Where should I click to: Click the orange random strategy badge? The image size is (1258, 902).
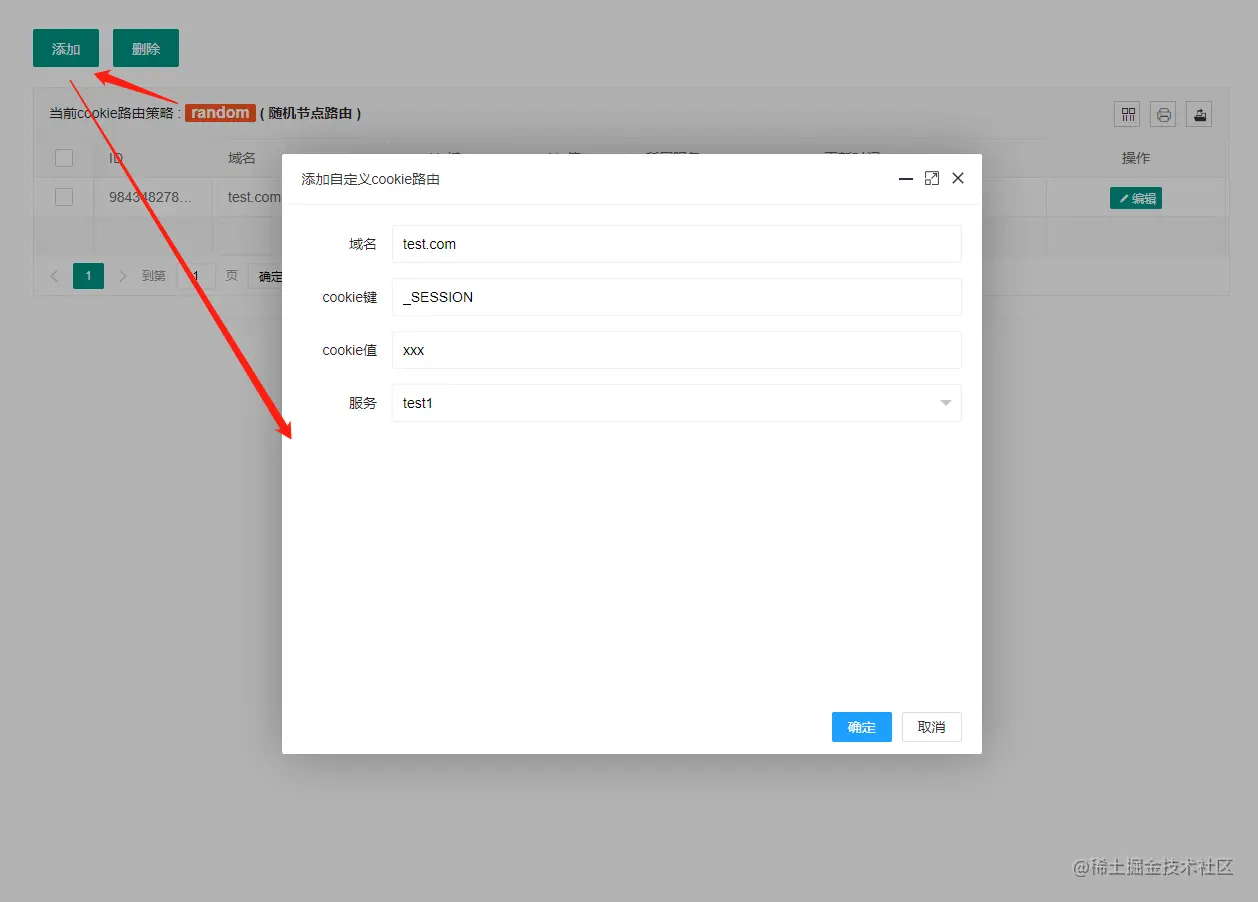point(220,113)
